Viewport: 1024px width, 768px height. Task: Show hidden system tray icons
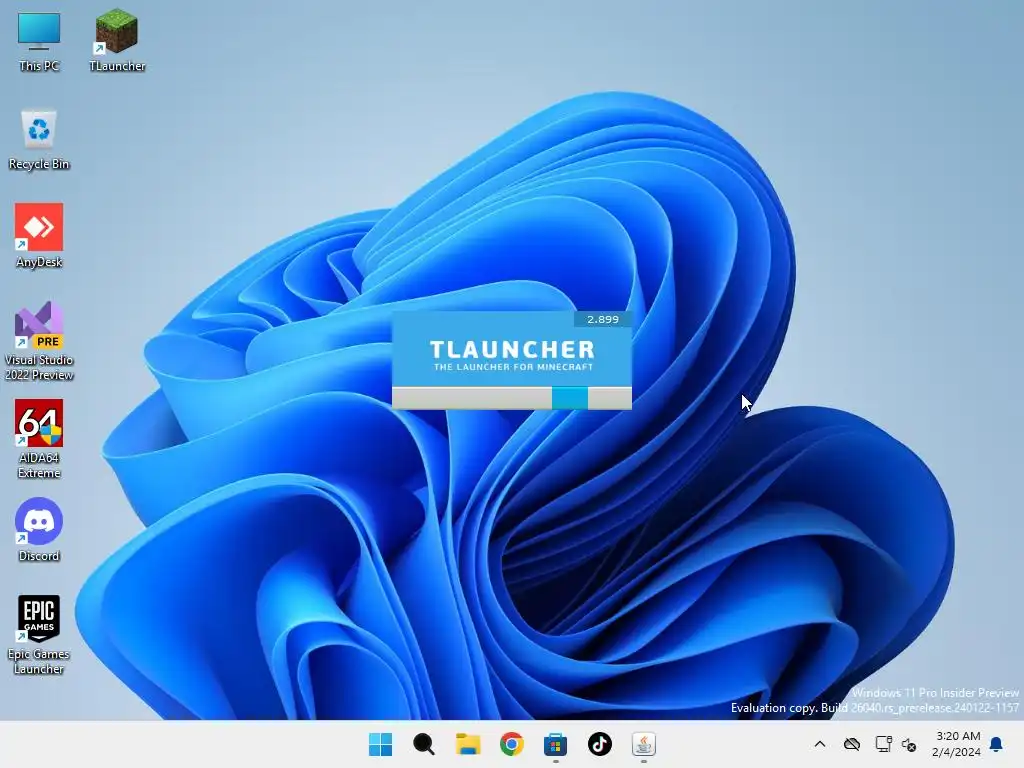tap(820, 744)
